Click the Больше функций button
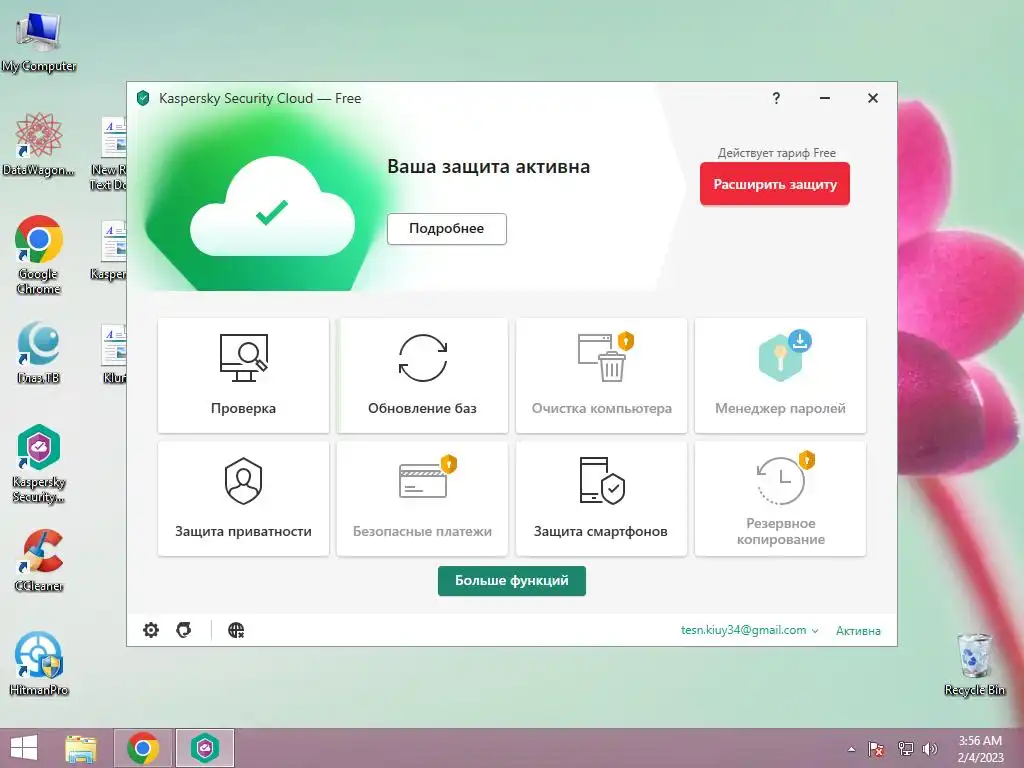1024x768 pixels. tap(511, 581)
